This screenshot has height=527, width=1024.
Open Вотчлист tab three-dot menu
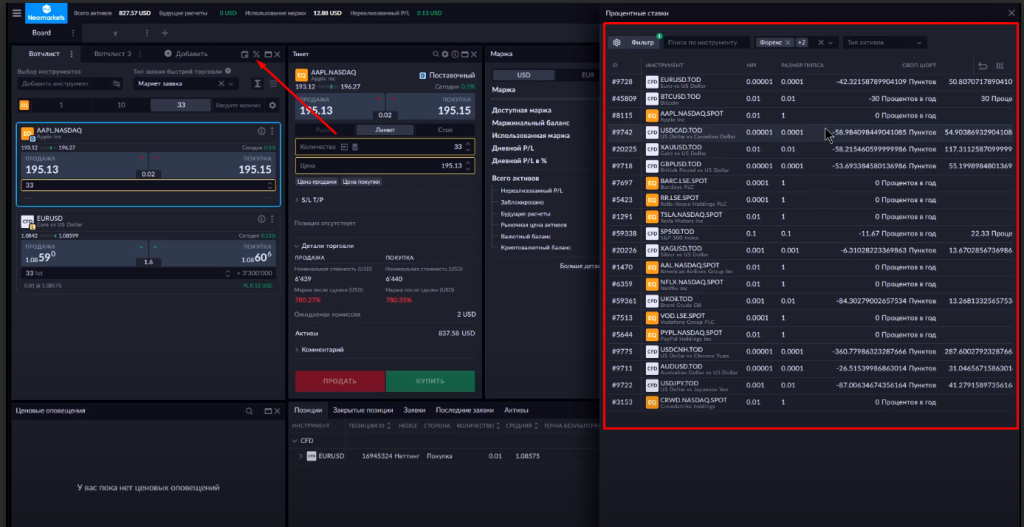tap(71, 54)
